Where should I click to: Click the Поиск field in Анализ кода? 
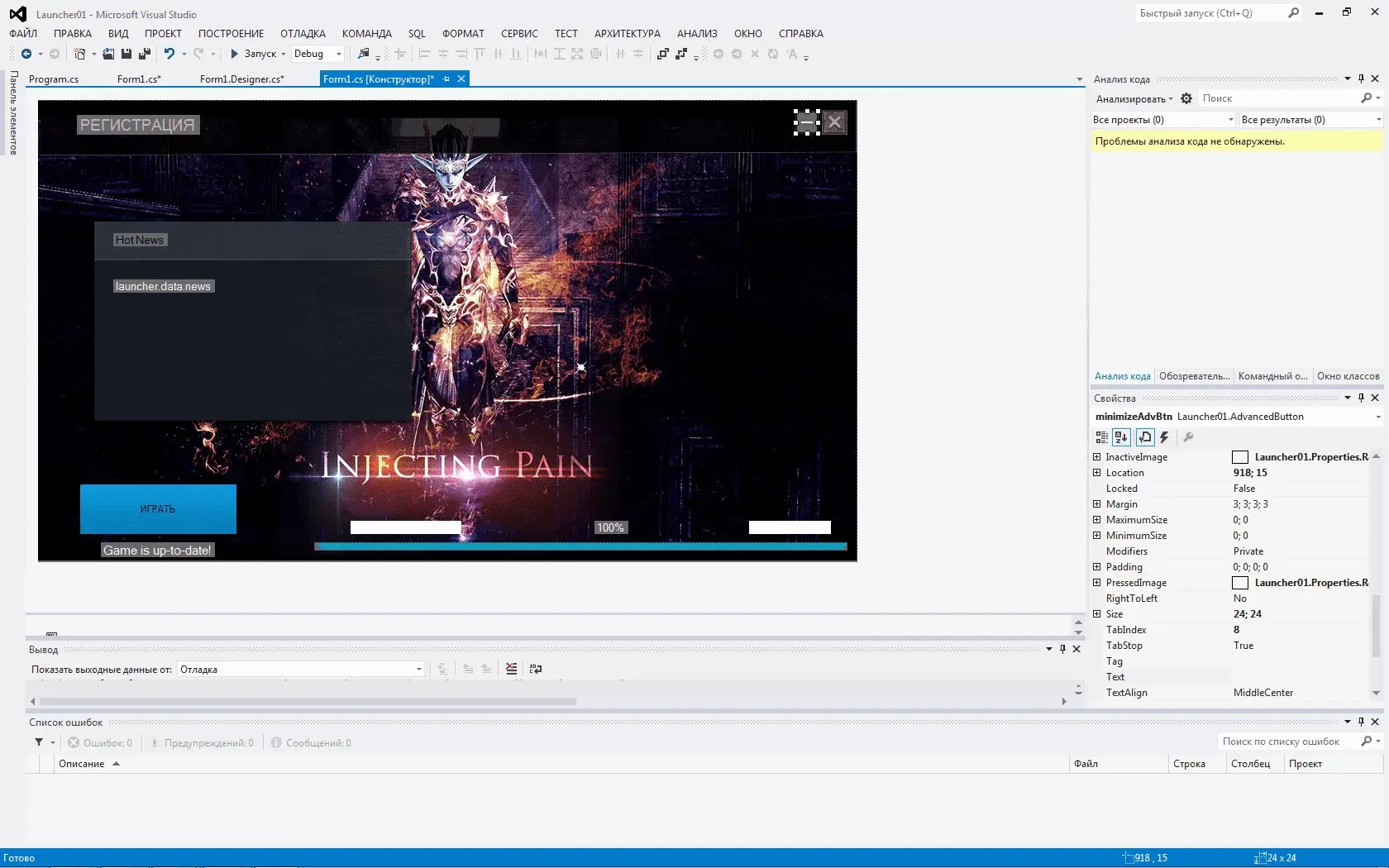1278,98
